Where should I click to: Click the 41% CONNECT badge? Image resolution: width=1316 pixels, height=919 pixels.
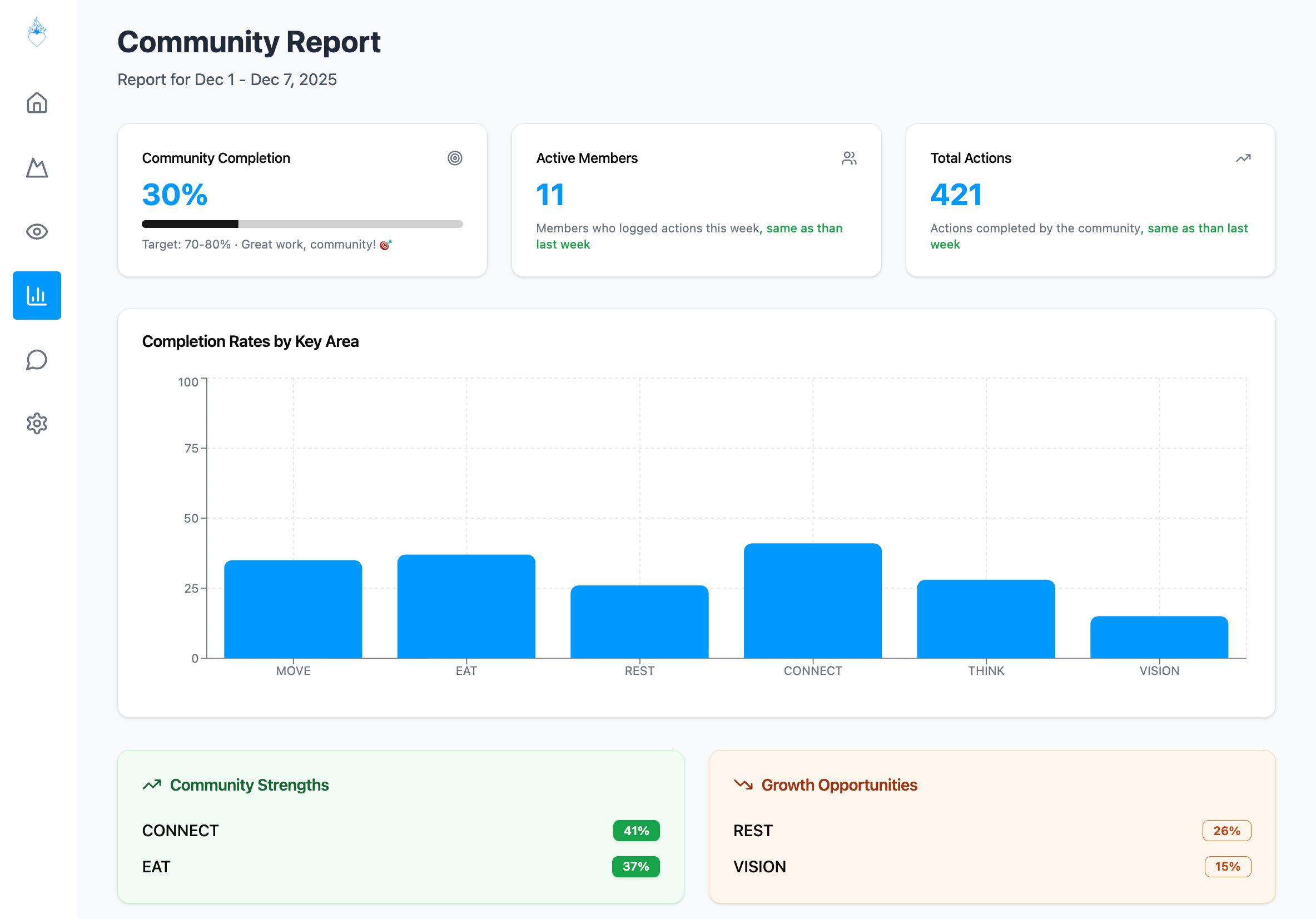pos(635,831)
